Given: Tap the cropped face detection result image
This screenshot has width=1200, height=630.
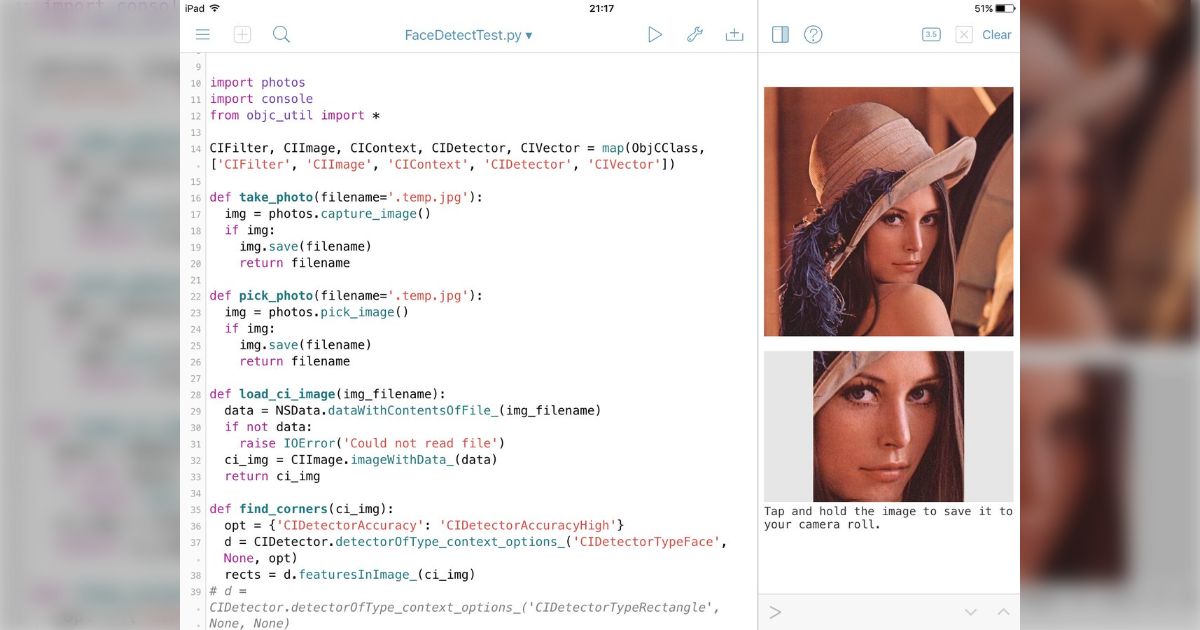Looking at the screenshot, I should click(x=888, y=426).
